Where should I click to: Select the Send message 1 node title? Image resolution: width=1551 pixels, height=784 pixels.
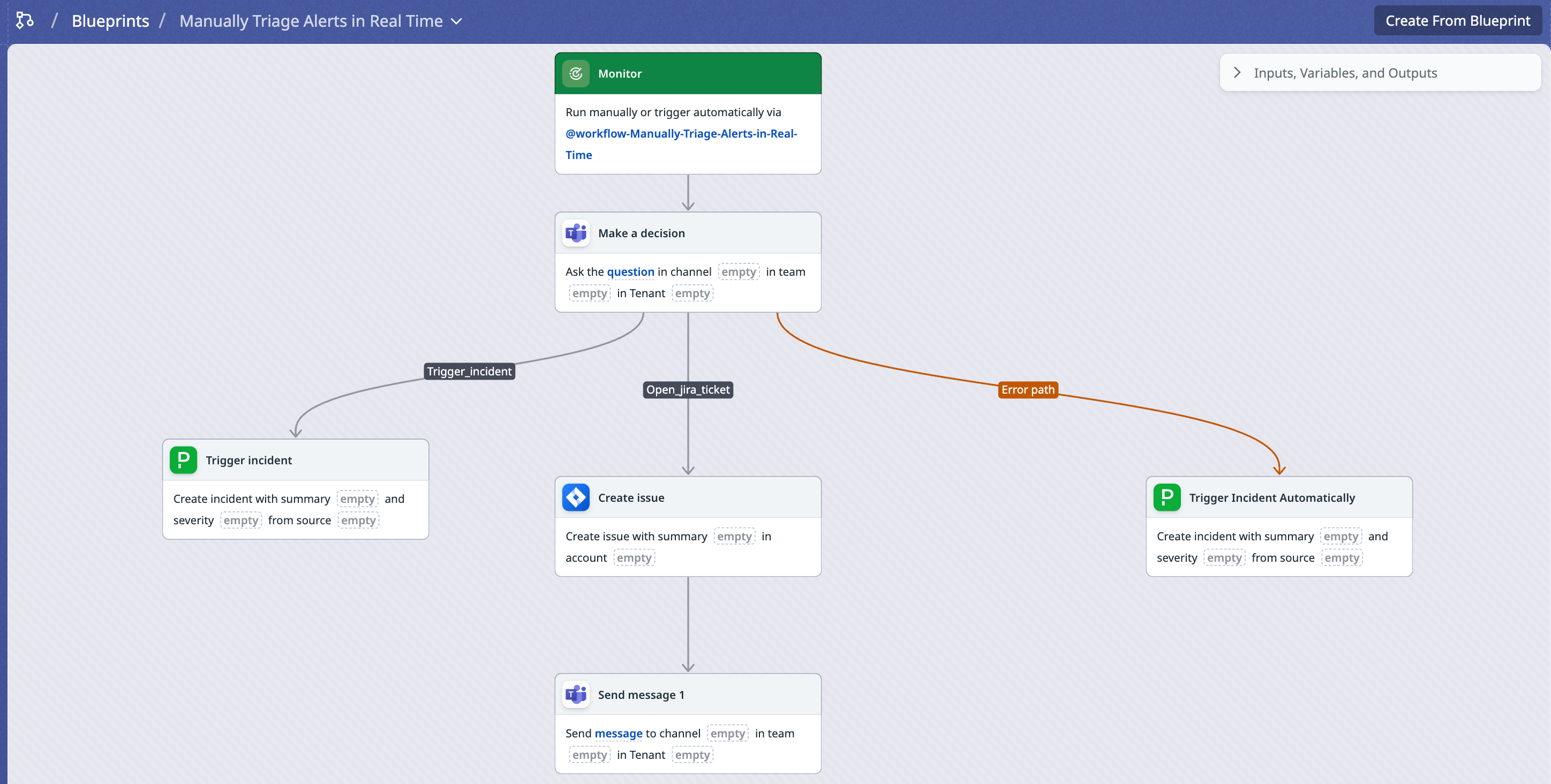tap(641, 694)
